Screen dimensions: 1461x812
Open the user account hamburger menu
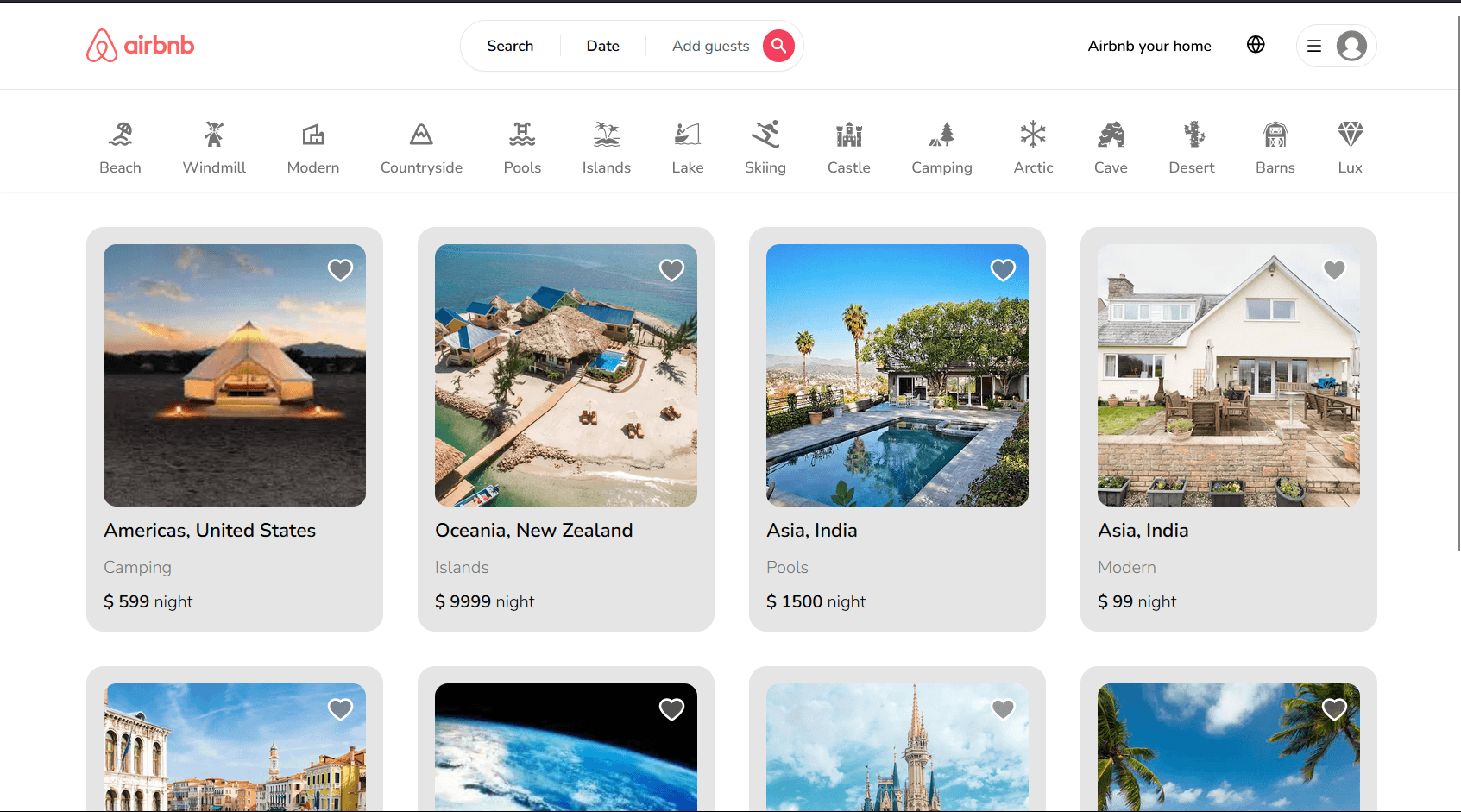pos(1314,46)
